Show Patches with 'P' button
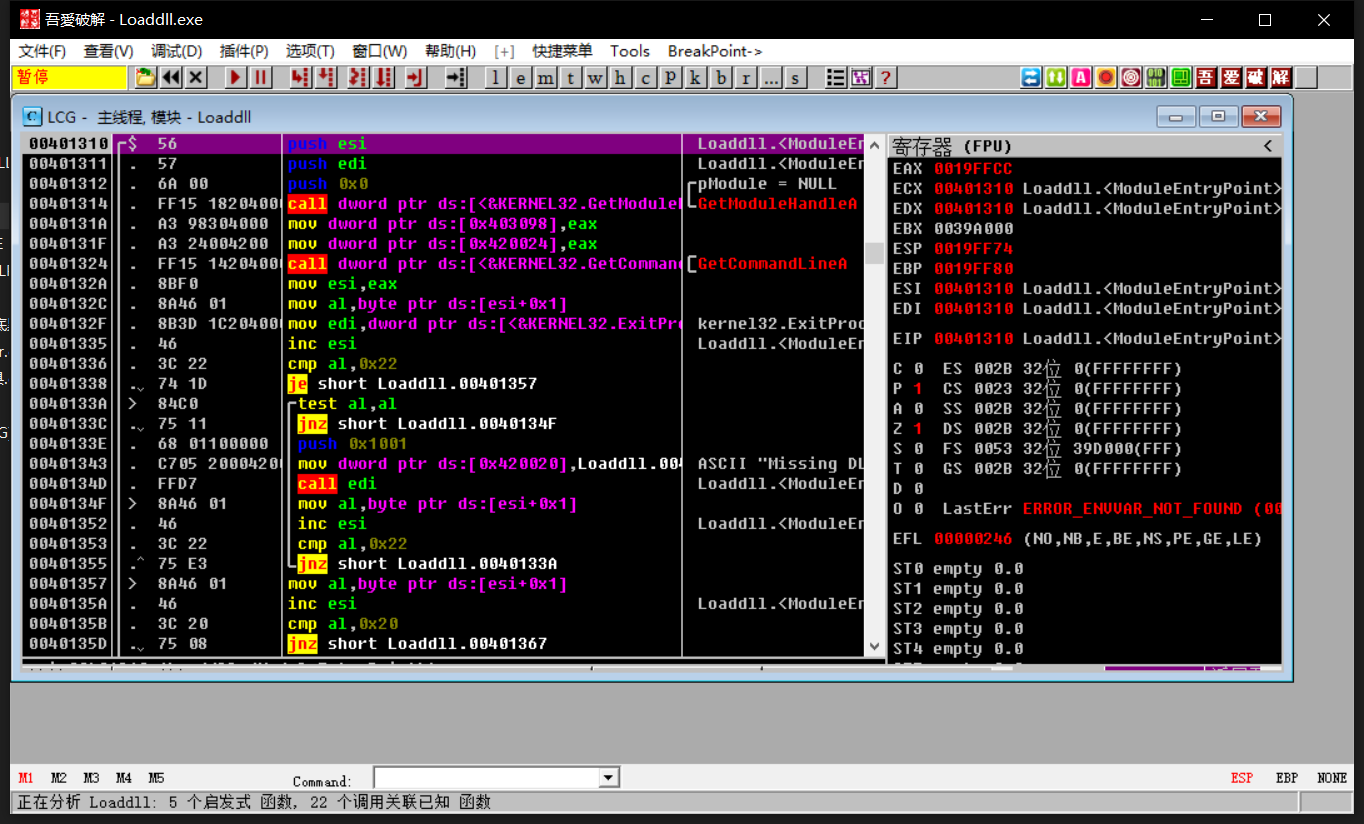Image resolution: width=1364 pixels, height=824 pixels. click(x=672, y=78)
